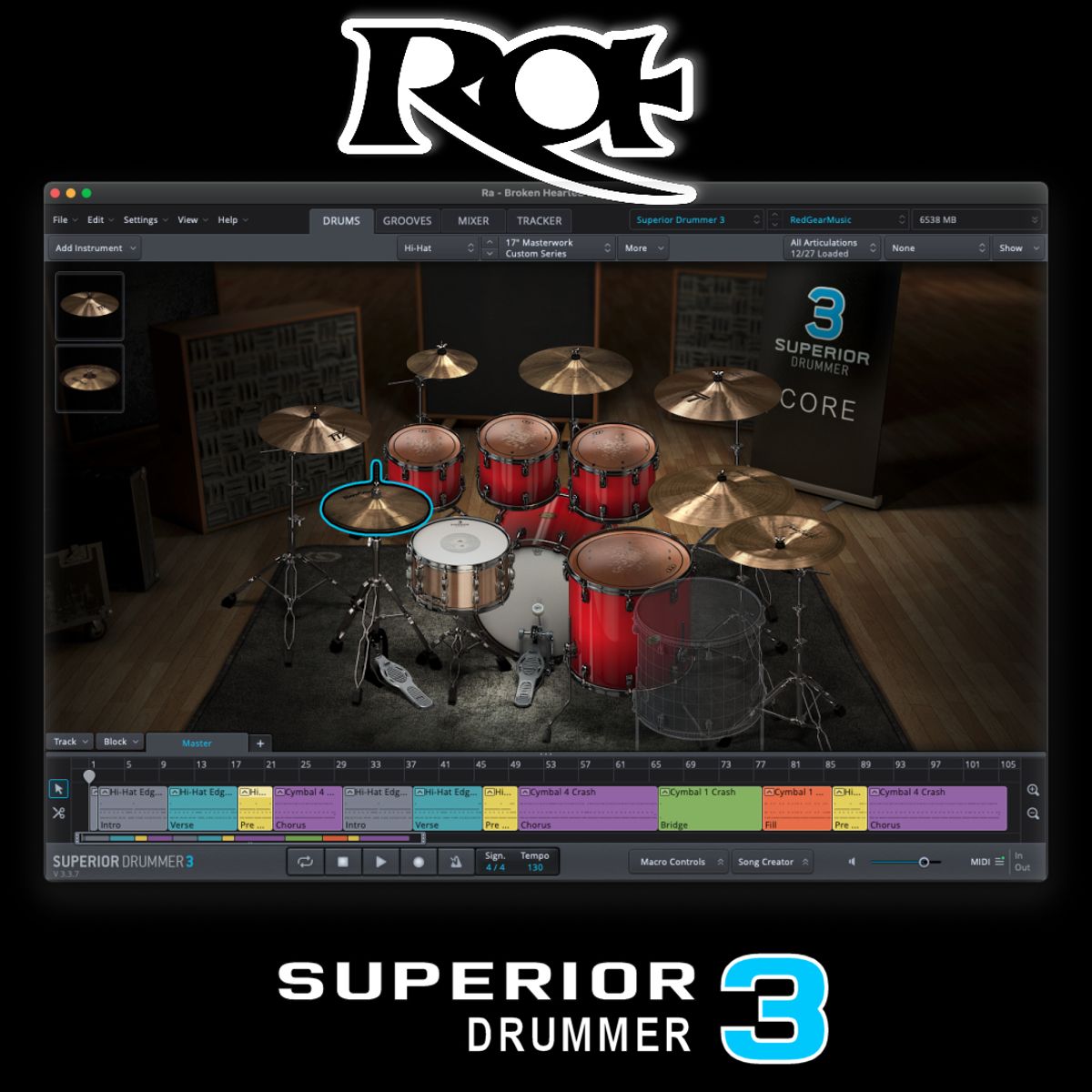Viewport: 1092px width, 1092px height.
Task: Select the arrow pointer tool
Action: [59, 789]
